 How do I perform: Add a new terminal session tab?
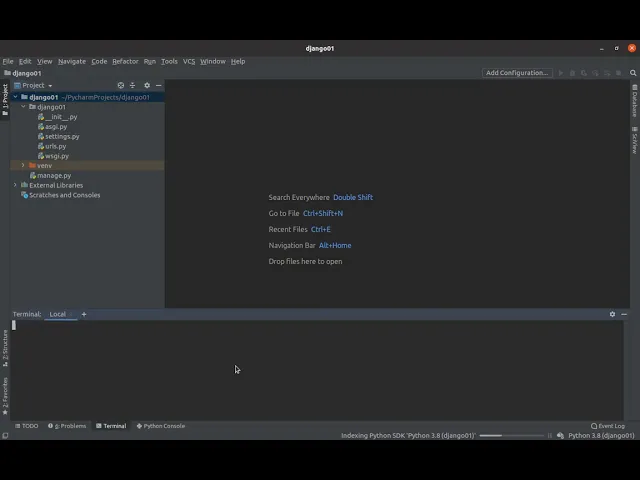click(x=84, y=314)
